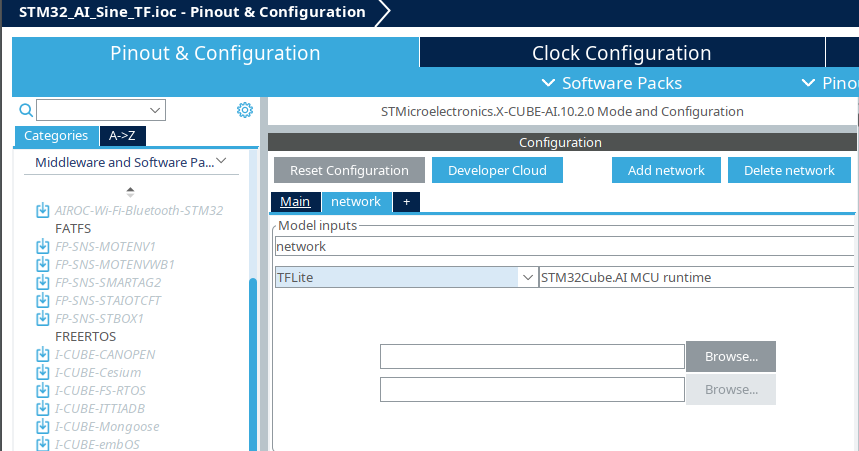Open the search box dropdown
Image resolution: width=859 pixels, height=451 pixels.
pos(156,110)
